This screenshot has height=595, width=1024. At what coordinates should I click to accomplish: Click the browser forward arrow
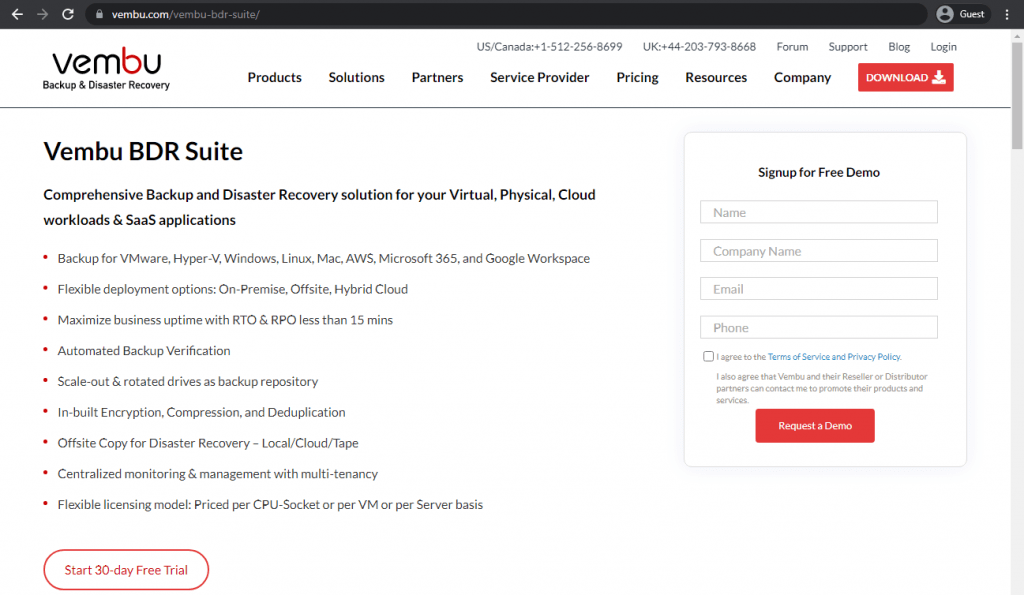tap(42, 14)
